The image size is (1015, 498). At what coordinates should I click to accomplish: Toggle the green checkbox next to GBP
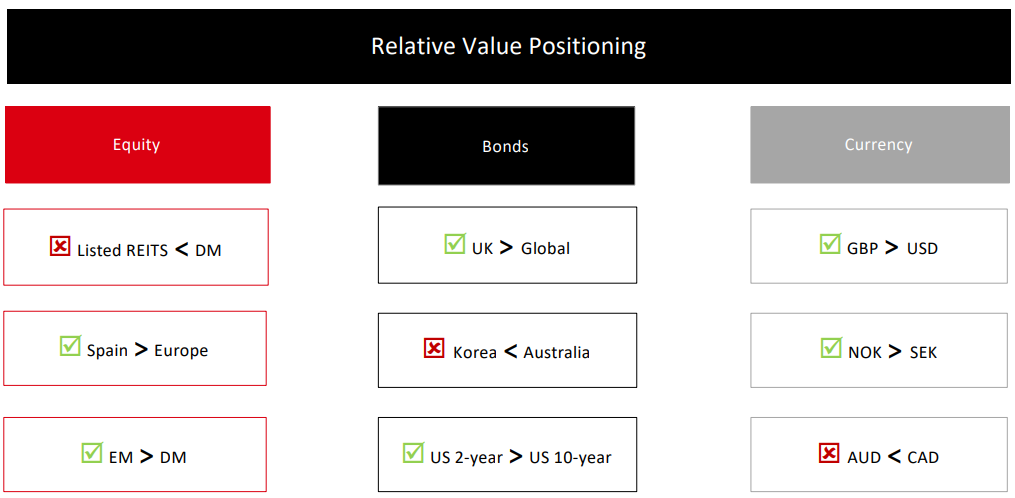(x=830, y=243)
